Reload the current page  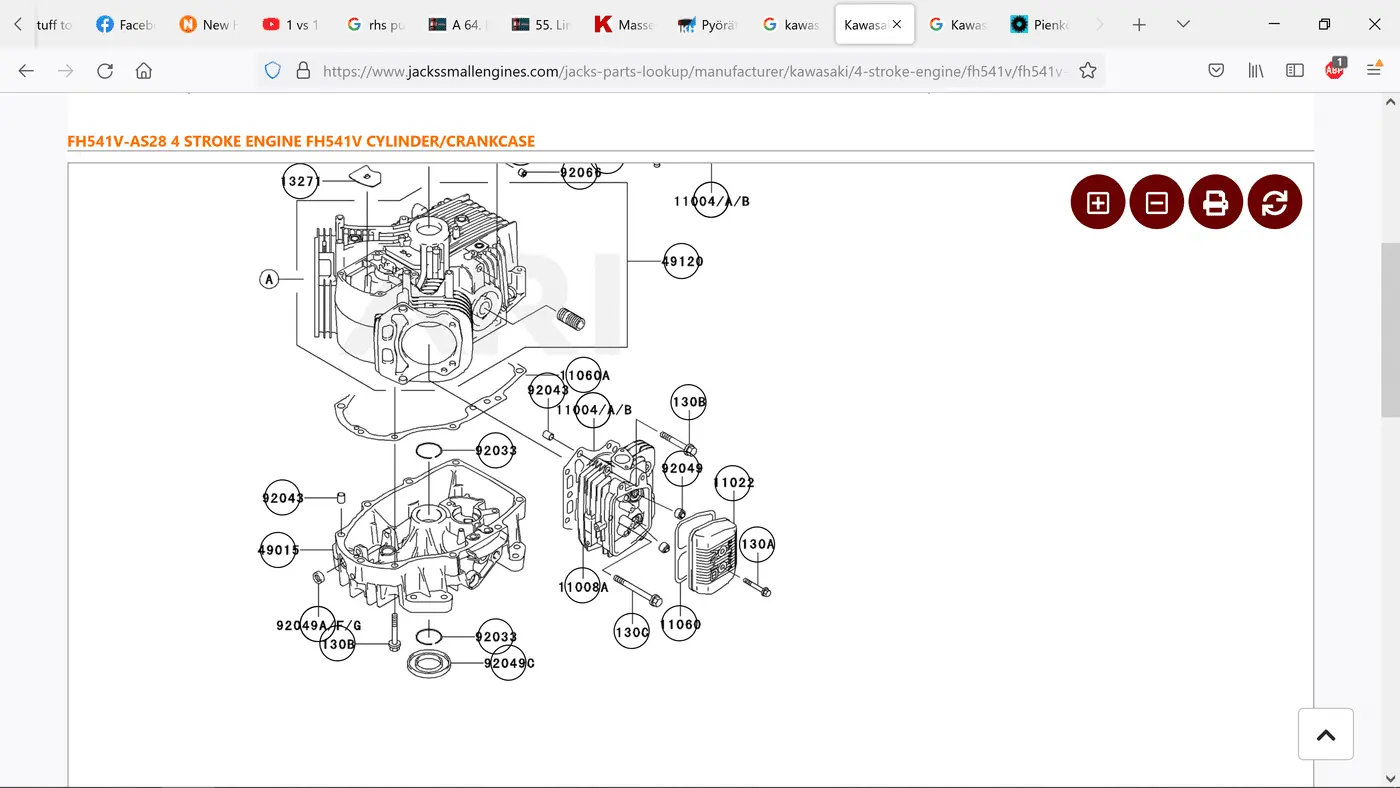pos(105,70)
